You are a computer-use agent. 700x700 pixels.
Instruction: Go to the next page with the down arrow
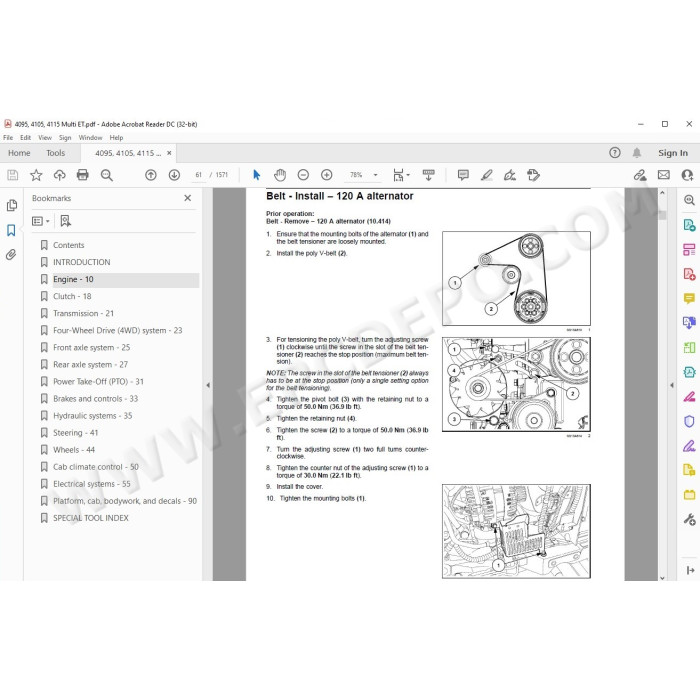click(174, 175)
